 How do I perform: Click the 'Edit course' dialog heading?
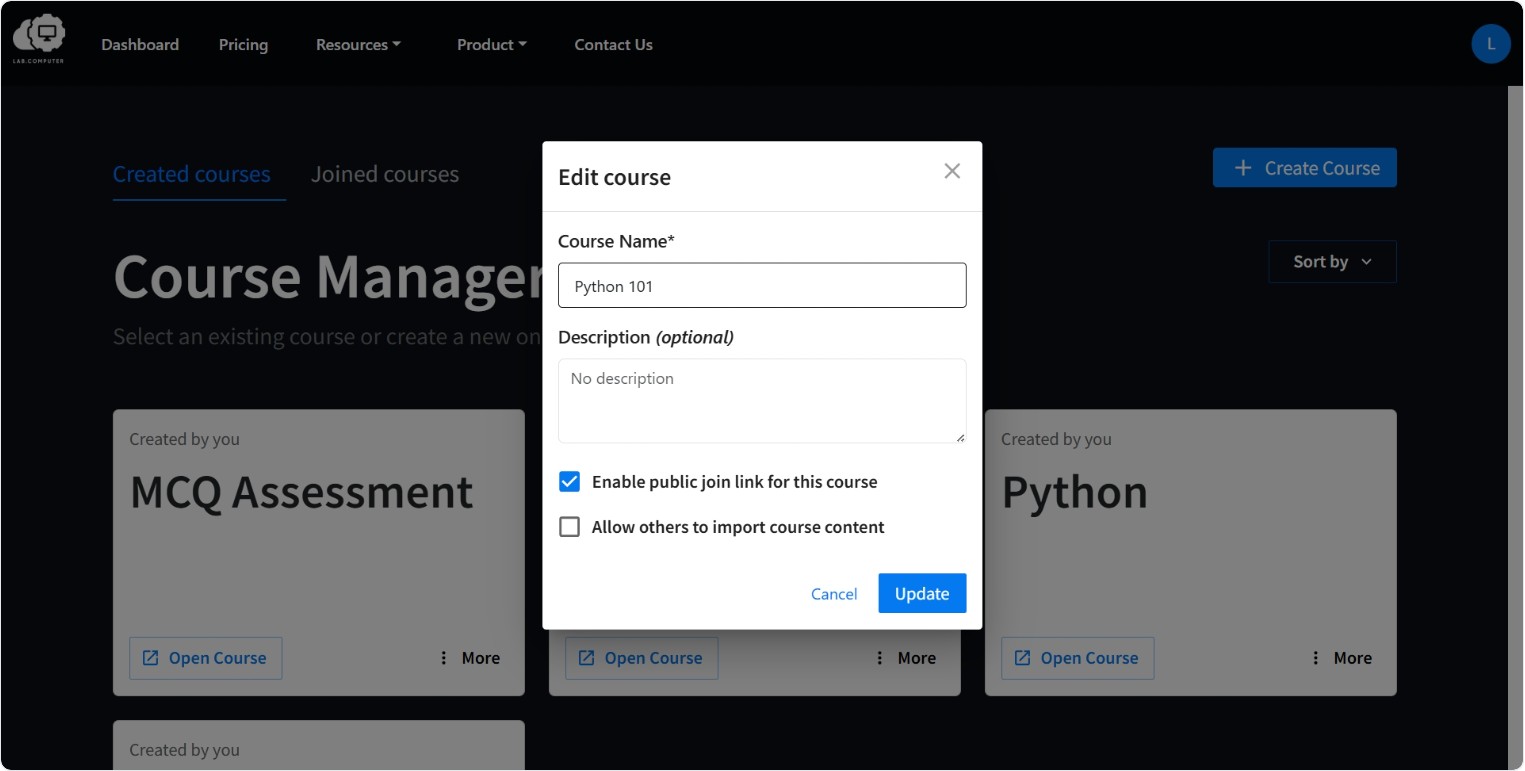point(614,177)
